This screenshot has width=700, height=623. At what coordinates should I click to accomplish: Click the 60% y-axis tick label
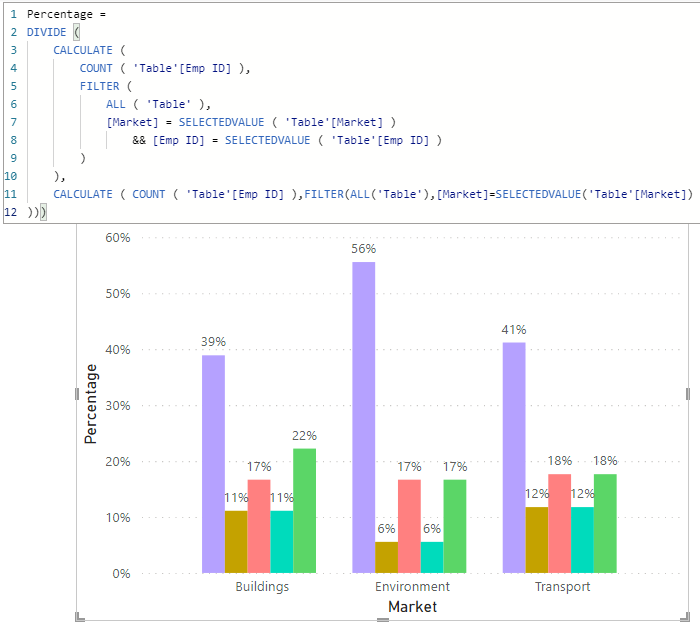[118, 238]
